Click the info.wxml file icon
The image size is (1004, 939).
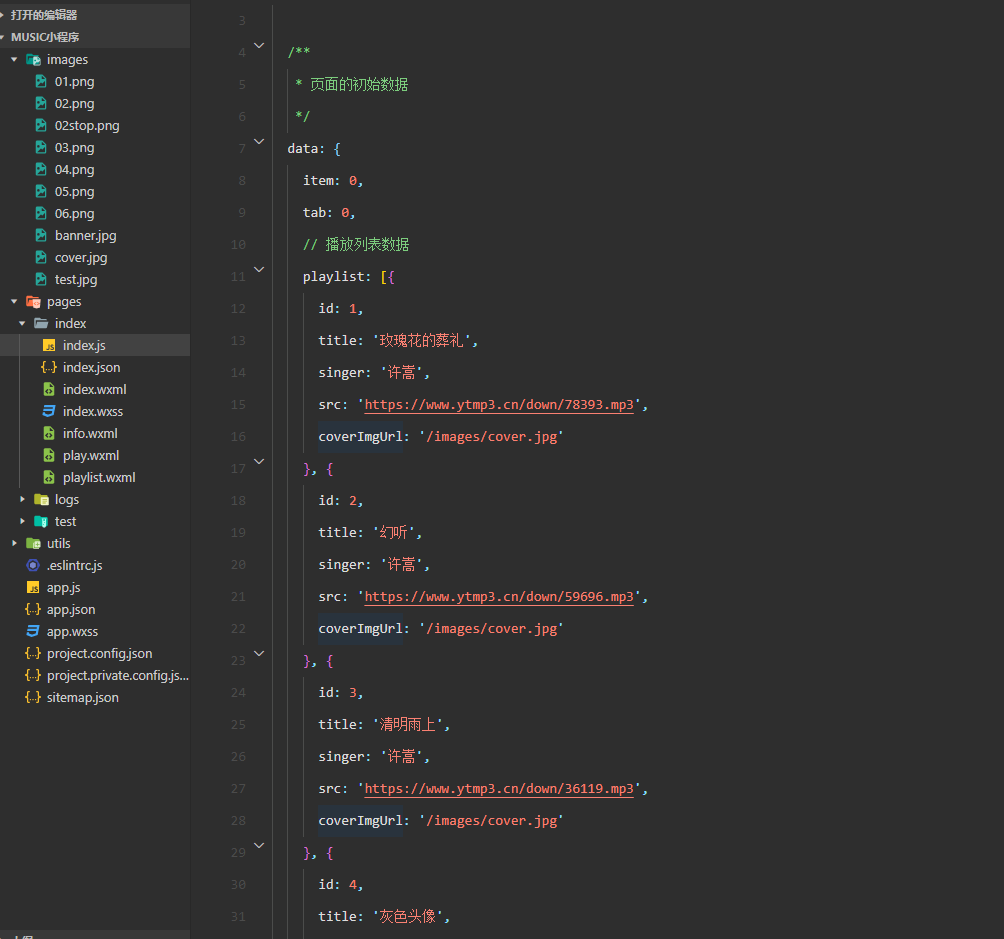tap(49, 434)
